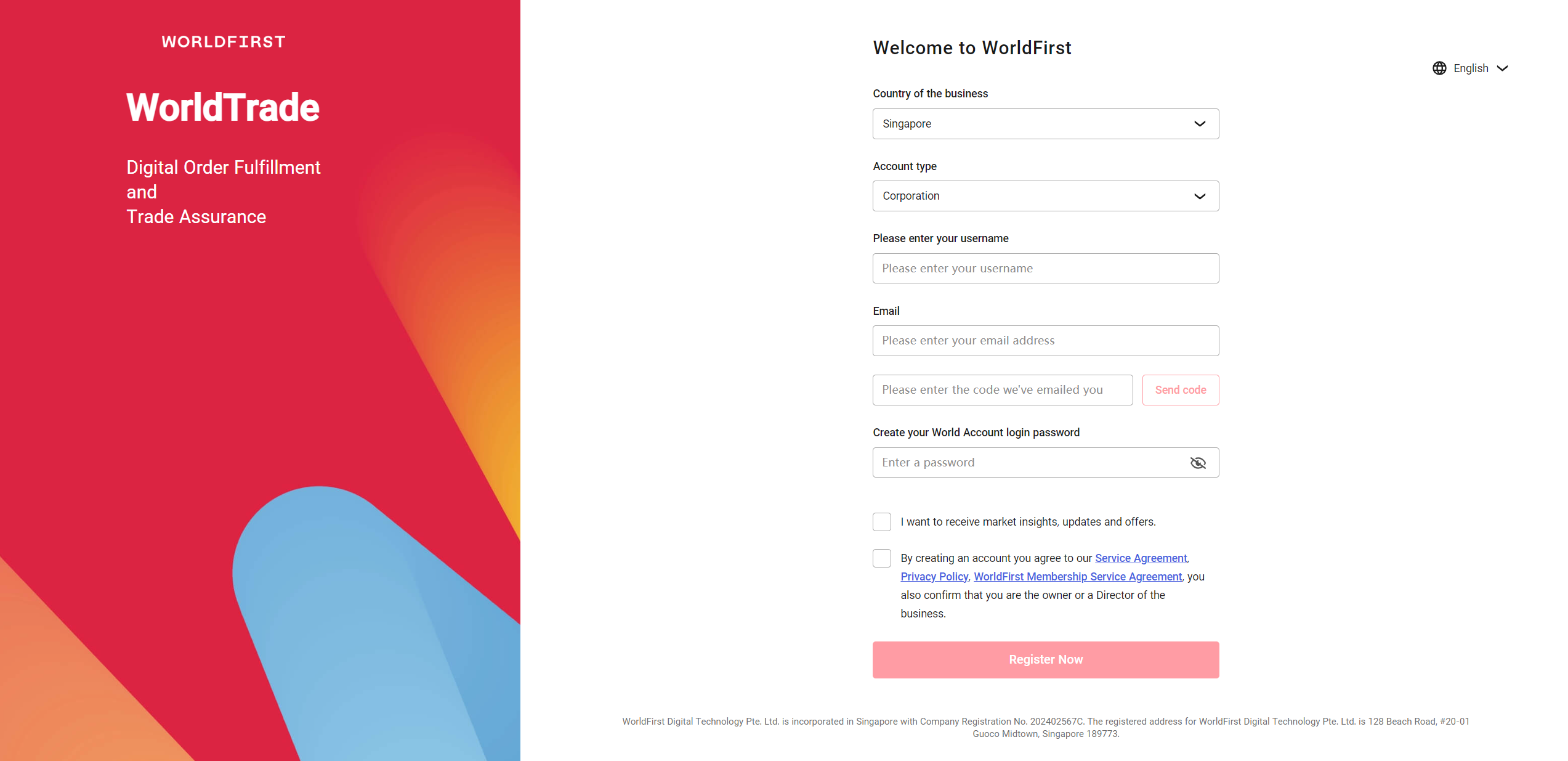The width and height of the screenshot is (1568, 761).
Task: Enable market insights and offers checkbox
Action: pyautogui.click(x=881, y=521)
